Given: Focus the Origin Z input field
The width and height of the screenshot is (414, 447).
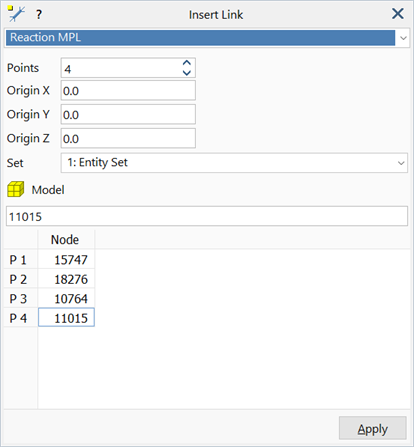Looking at the screenshot, I should (x=128, y=138).
